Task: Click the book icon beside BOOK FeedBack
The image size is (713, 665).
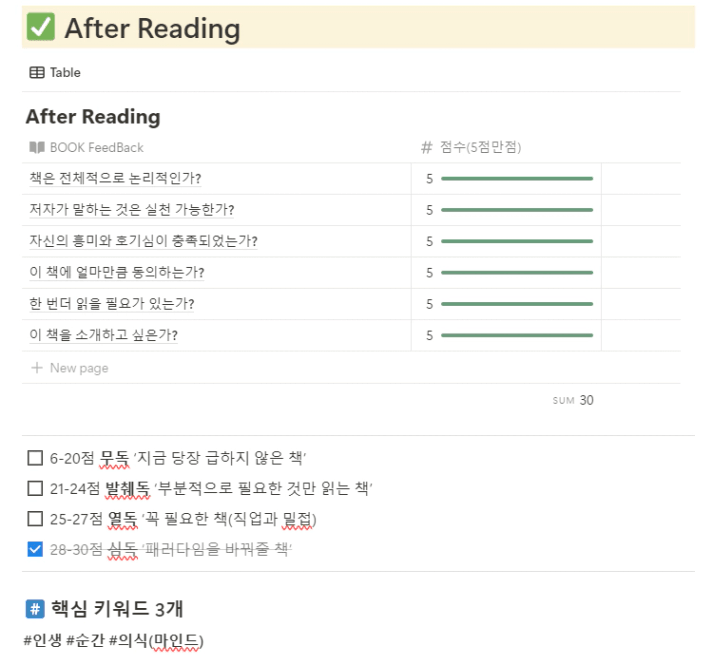Action: coord(37,147)
